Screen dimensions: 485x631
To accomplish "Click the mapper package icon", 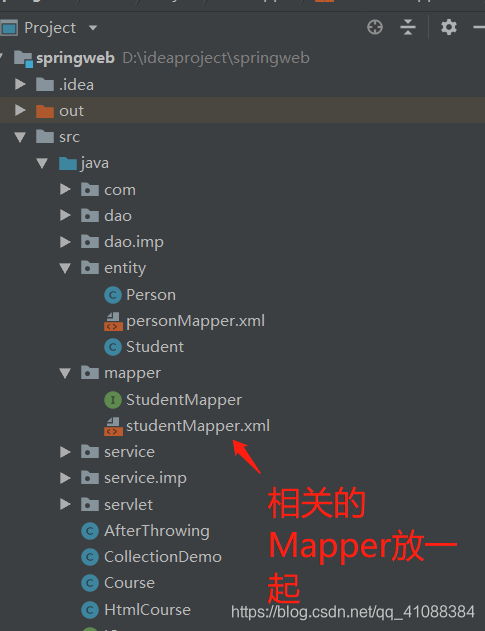I will pos(90,373).
